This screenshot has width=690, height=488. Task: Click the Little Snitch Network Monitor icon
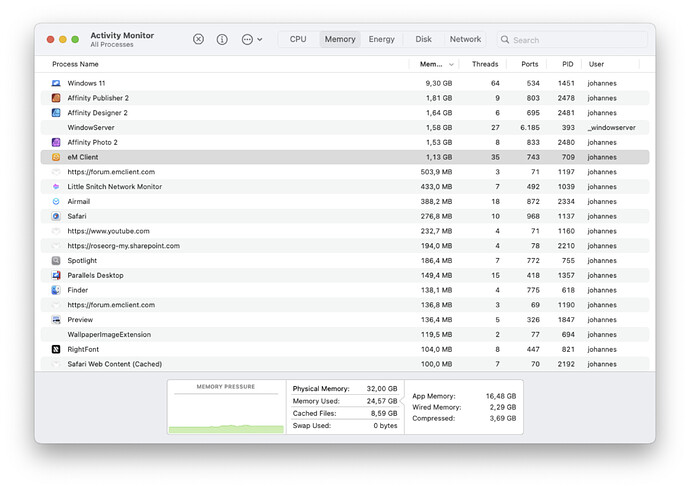point(56,187)
